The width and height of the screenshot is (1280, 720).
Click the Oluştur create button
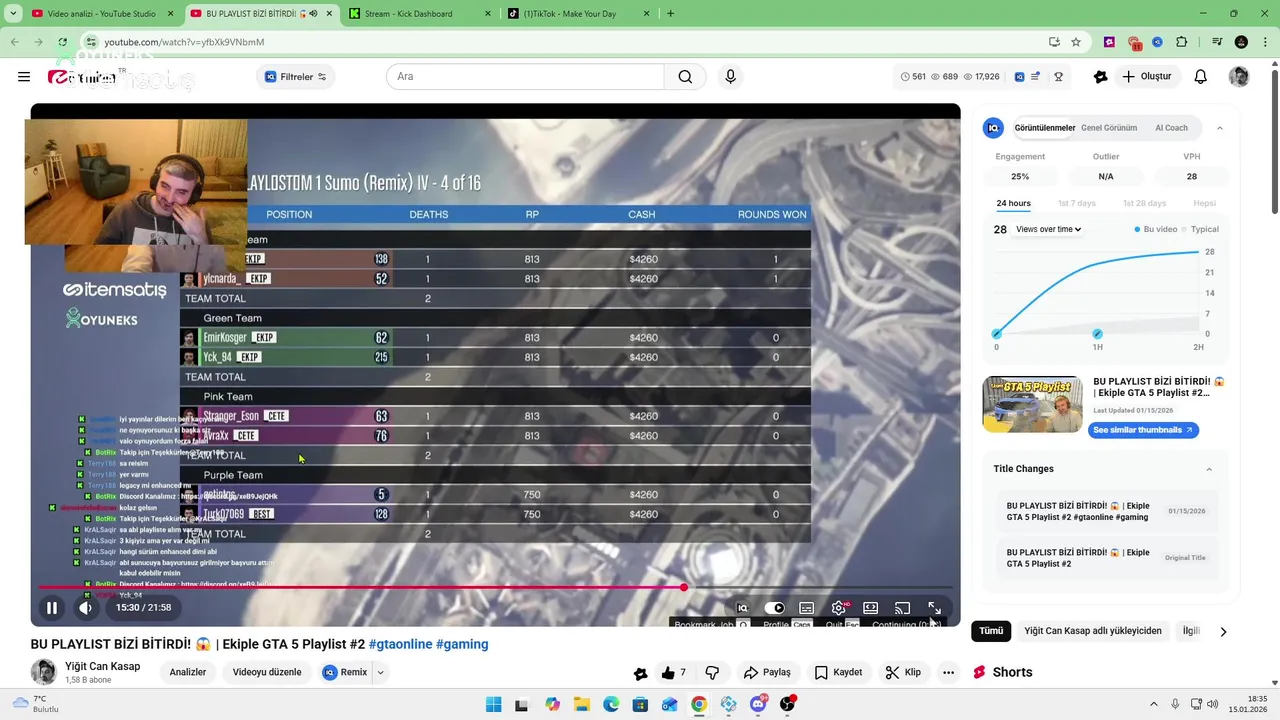click(x=1147, y=77)
